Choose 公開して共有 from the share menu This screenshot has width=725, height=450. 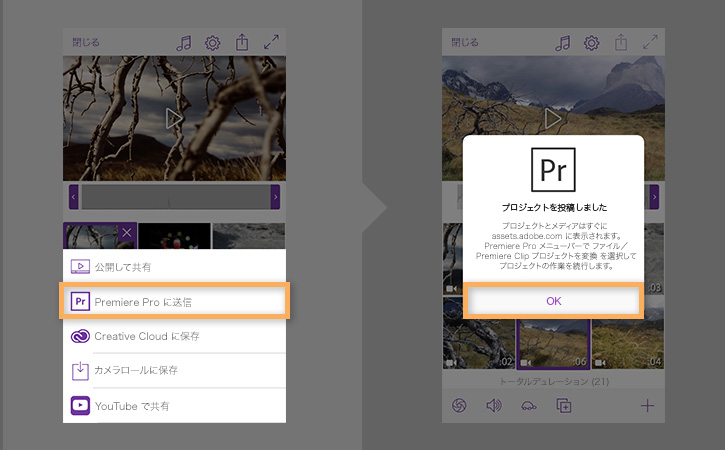coord(174,267)
